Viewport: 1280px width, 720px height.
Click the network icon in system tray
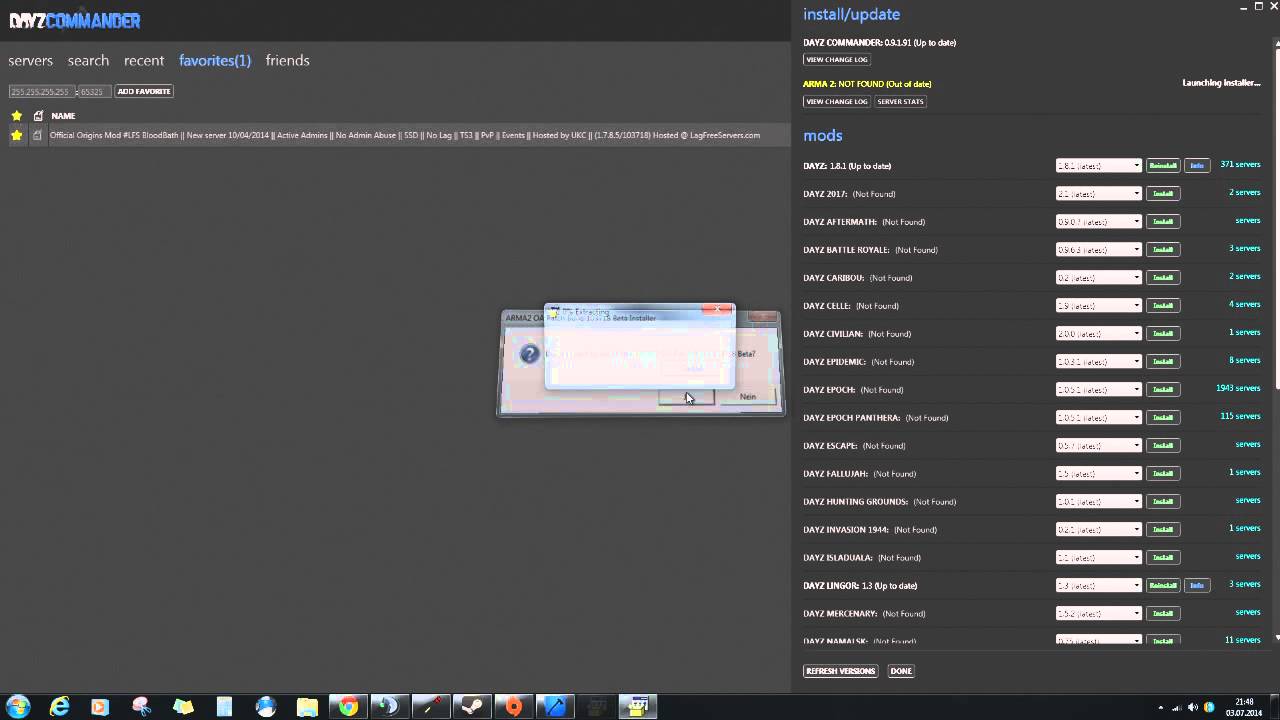coord(1176,708)
